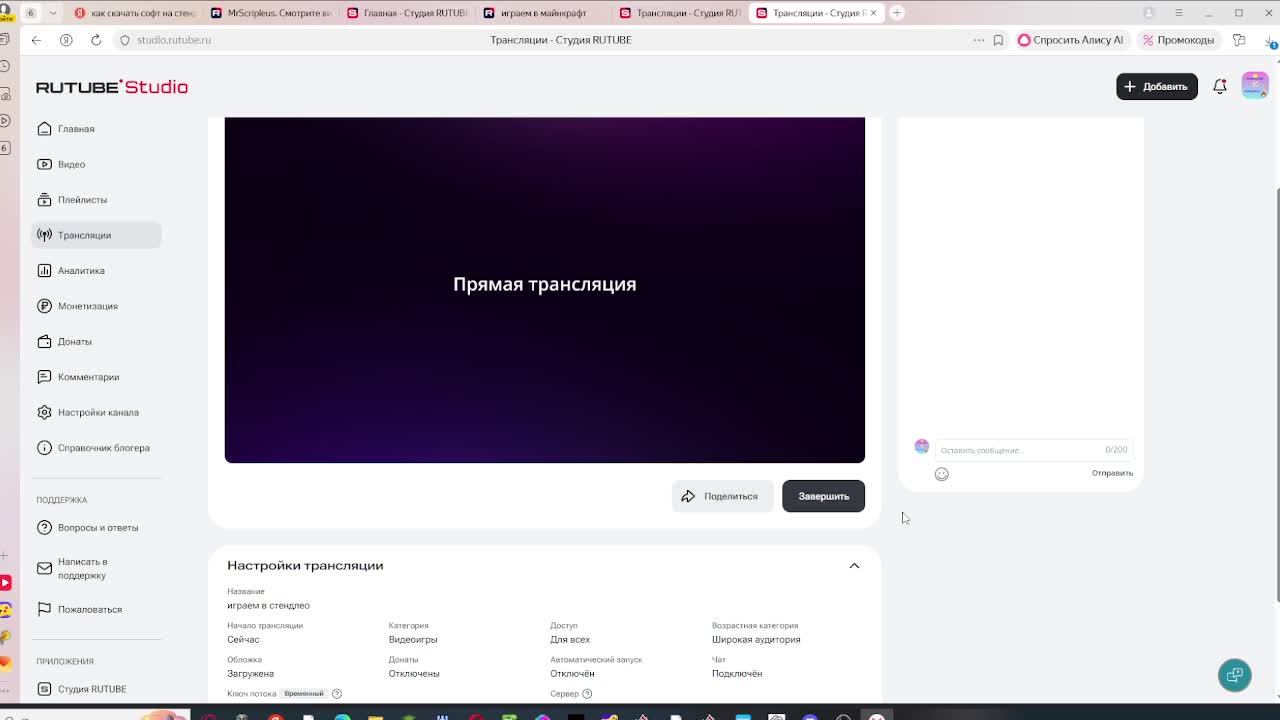Click Написать в поддержку
Viewport: 1280px width, 720px height.
click(x=96, y=569)
